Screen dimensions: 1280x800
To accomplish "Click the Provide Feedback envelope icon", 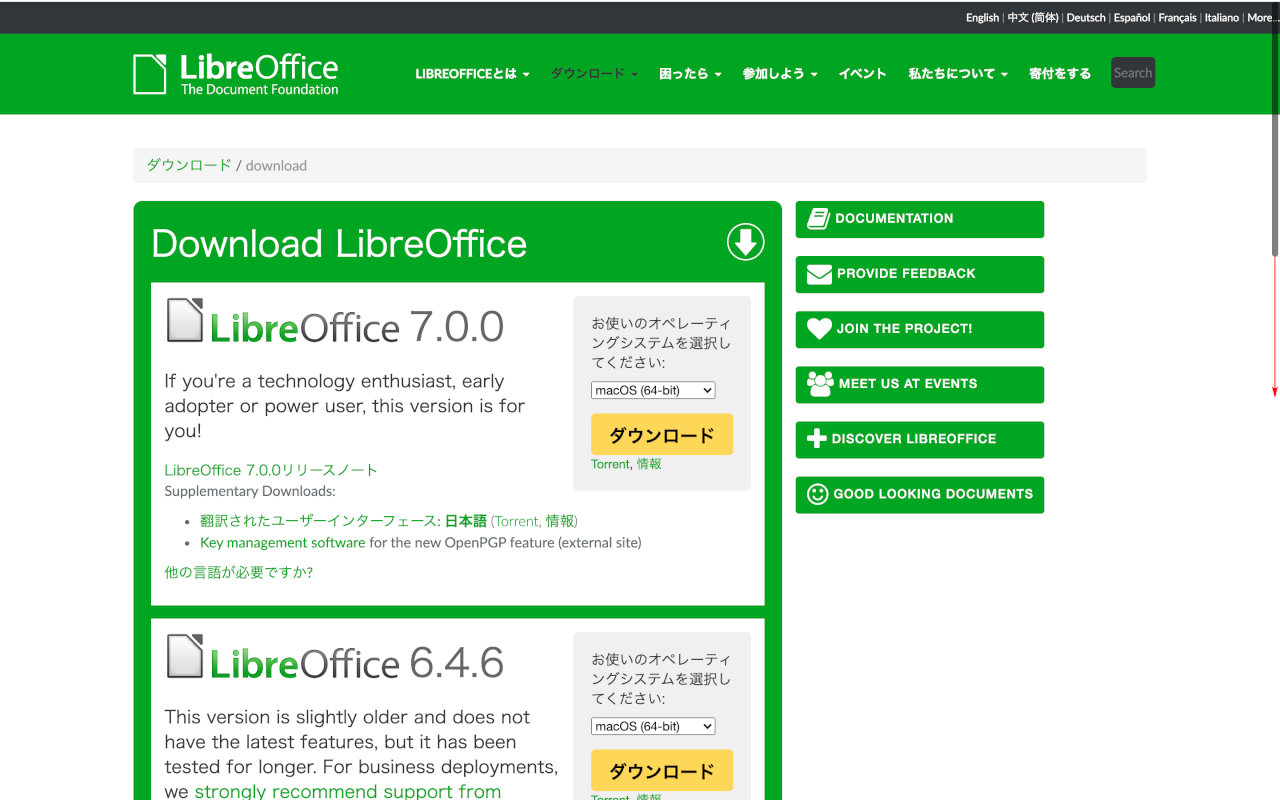I will 819,274.
